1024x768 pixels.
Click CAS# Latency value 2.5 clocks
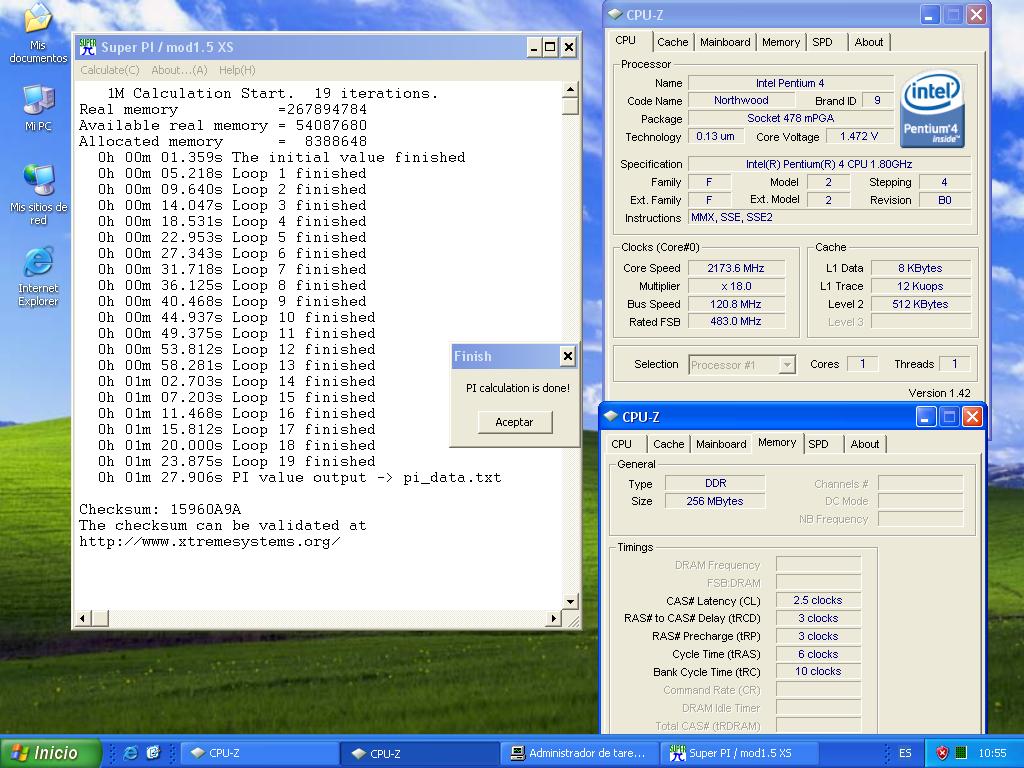(818, 600)
